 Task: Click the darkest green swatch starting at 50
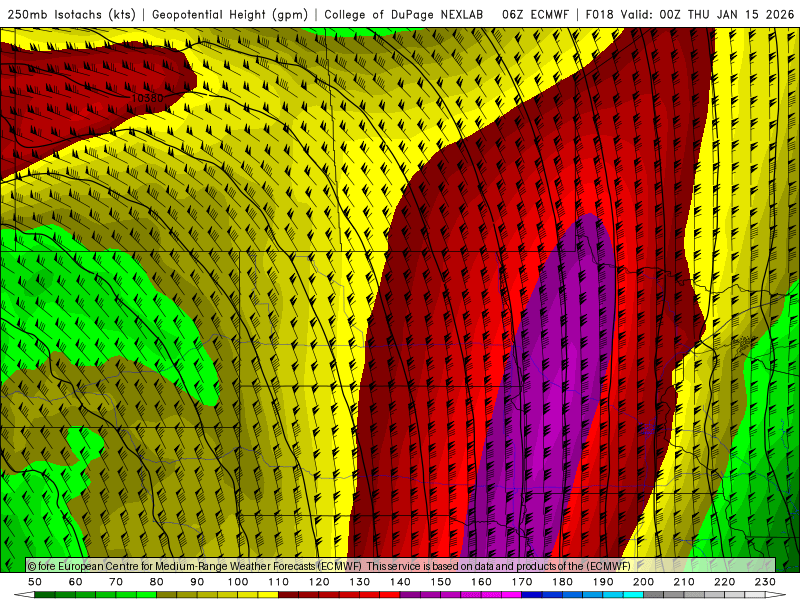[44, 595]
